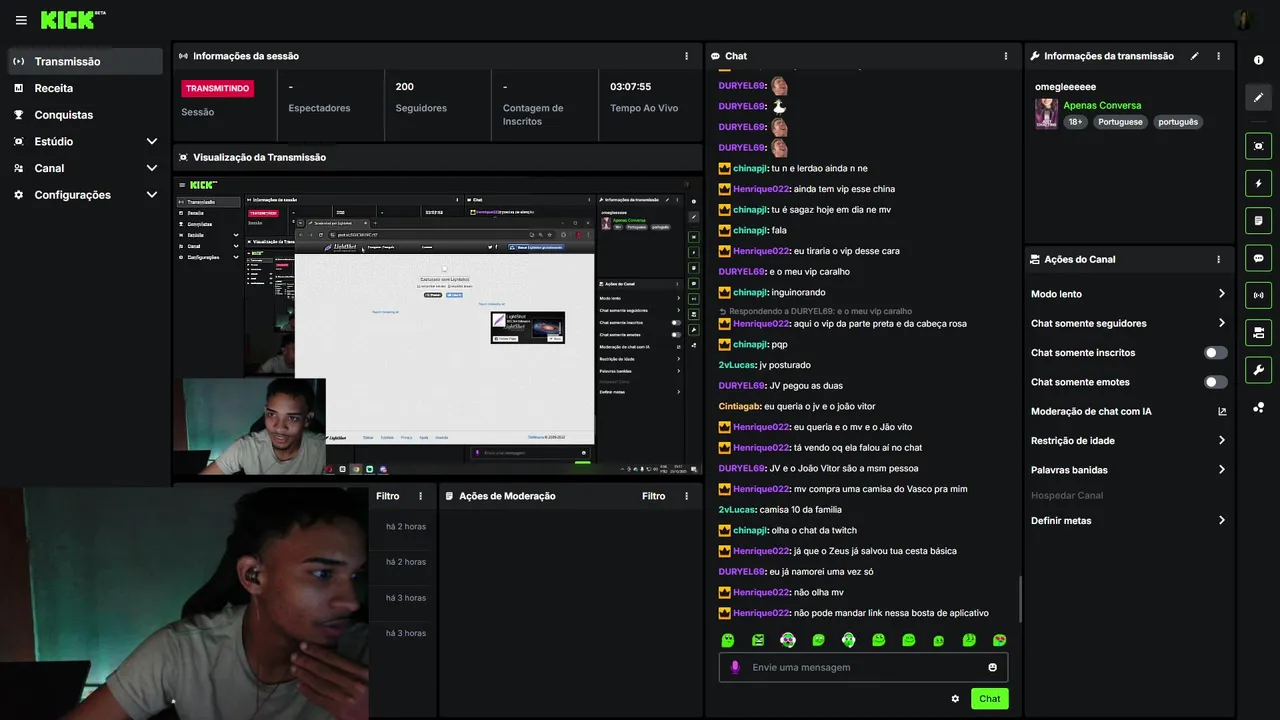The image size is (1280, 720).
Task: Click 2vLucas on the 'jv posturado' message
Action: (x=737, y=365)
